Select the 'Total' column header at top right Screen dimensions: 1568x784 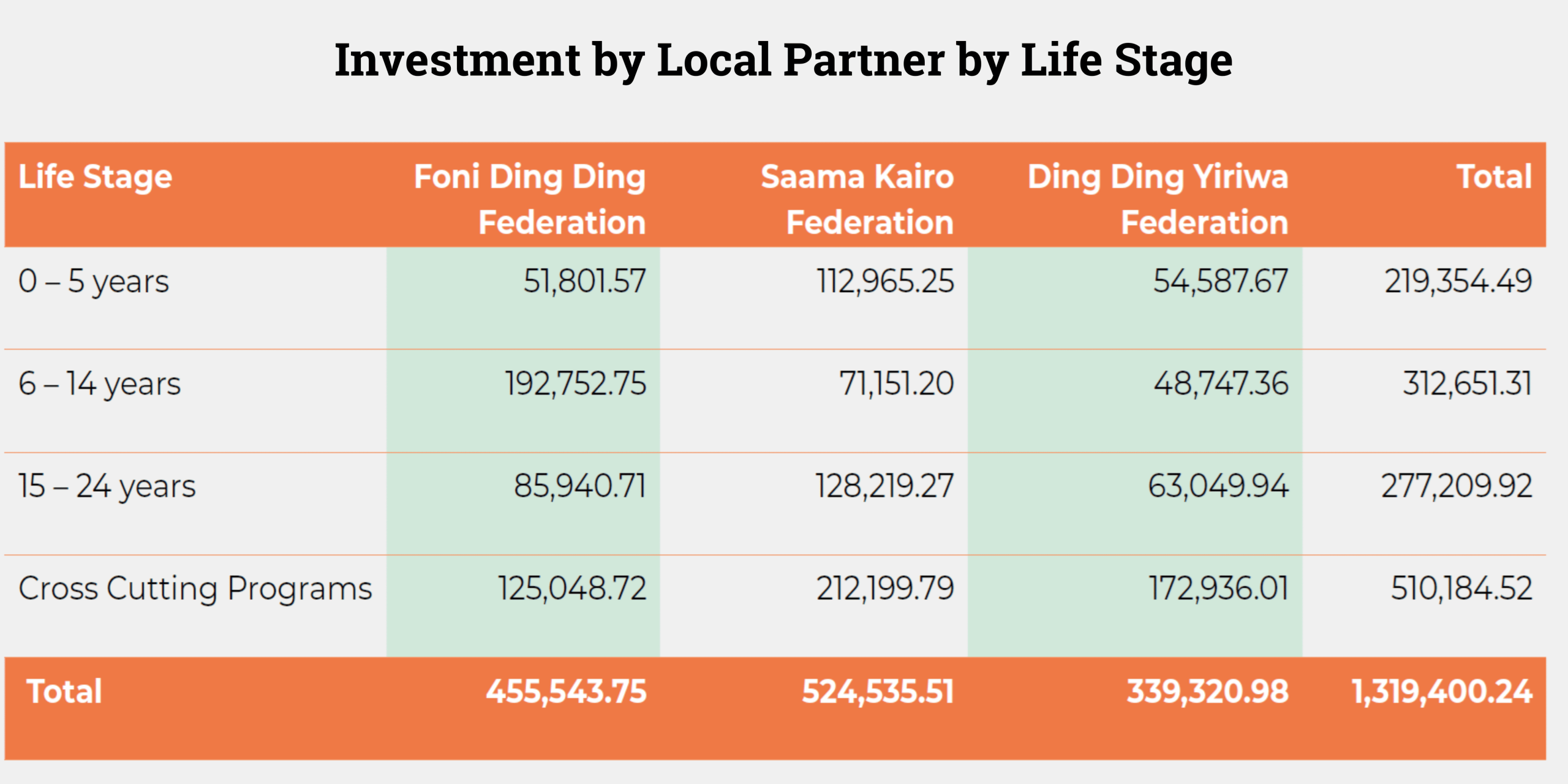pos(1494,177)
